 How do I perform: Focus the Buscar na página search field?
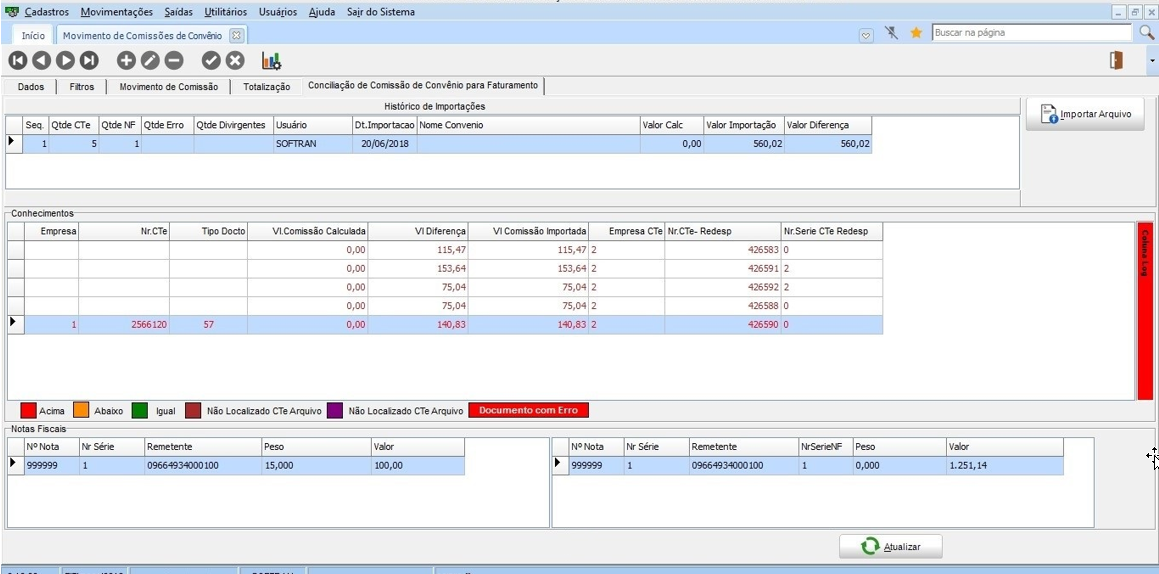(x=1030, y=33)
